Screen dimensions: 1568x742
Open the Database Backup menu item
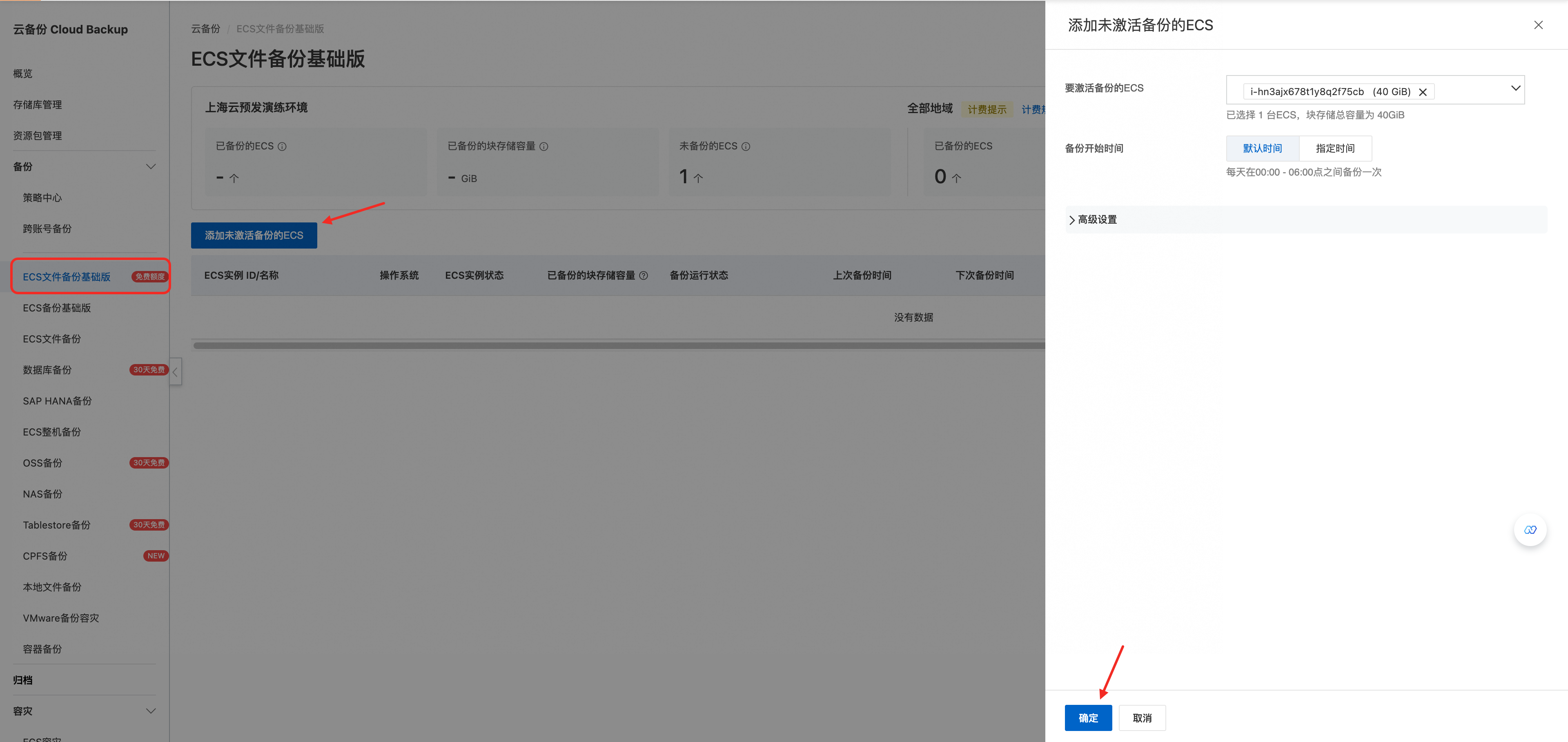point(47,370)
